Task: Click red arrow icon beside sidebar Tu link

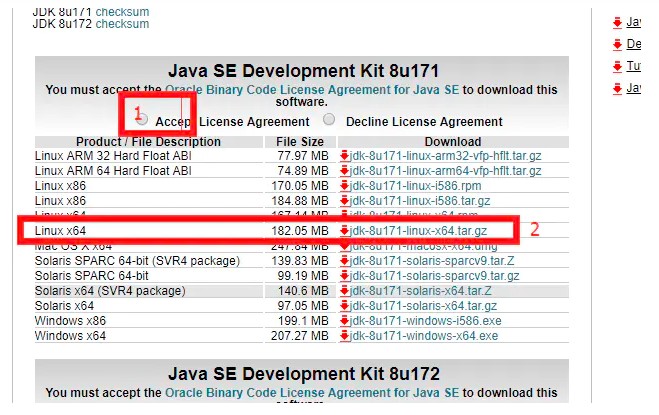Action: (617, 66)
